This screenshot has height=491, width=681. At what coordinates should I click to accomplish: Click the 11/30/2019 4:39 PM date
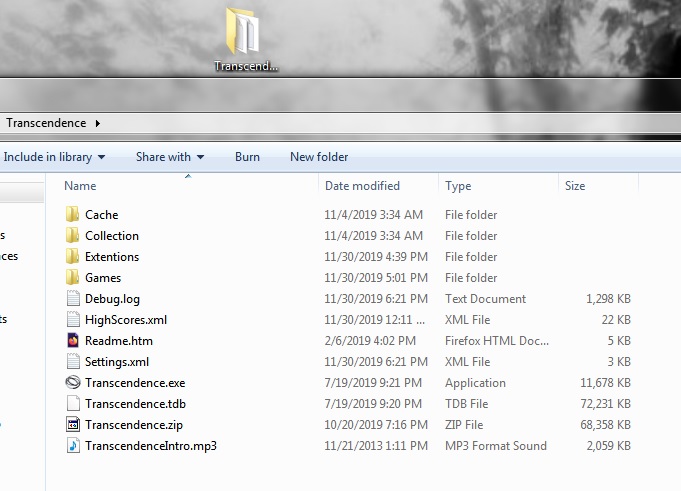376,257
